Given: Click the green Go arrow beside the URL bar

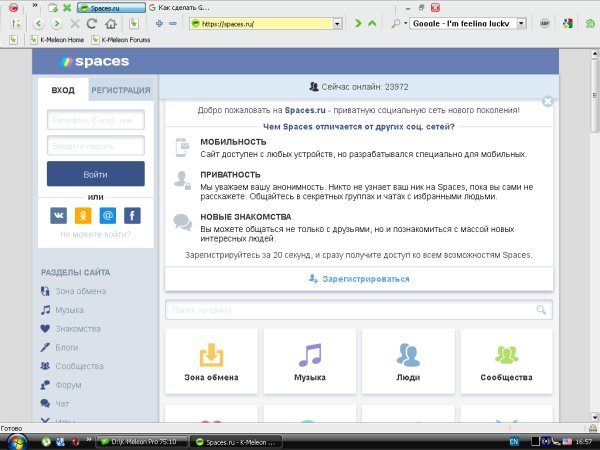Looking at the screenshot, I should (x=358, y=23).
